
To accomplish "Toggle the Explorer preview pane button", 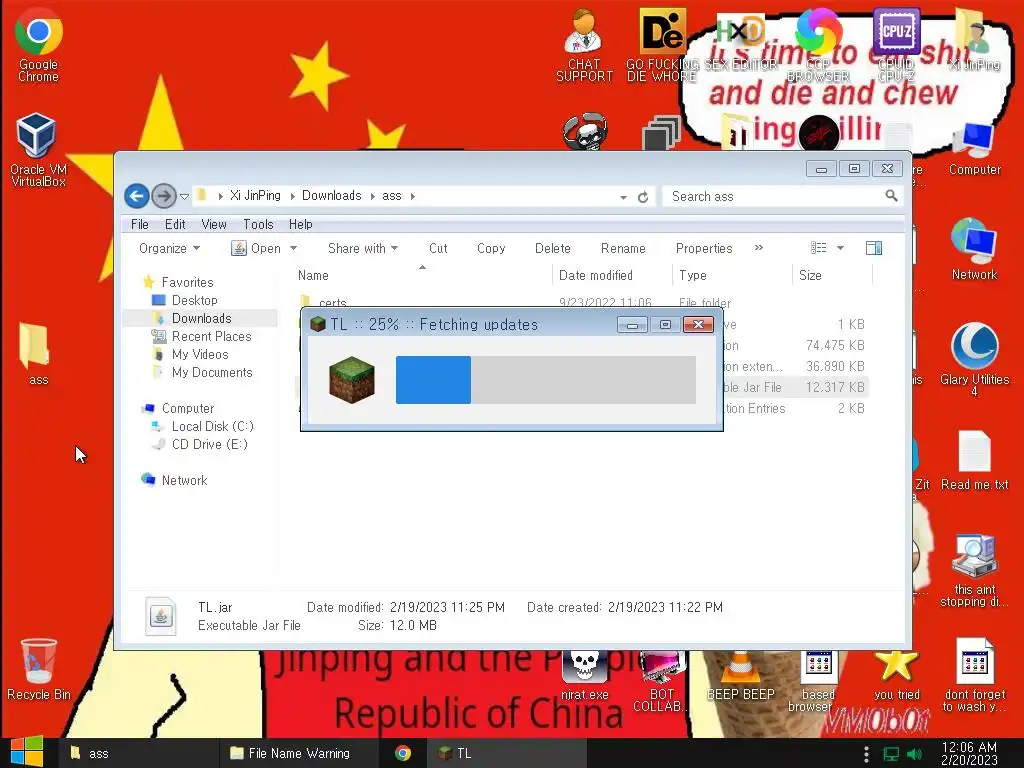I will click(873, 248).
